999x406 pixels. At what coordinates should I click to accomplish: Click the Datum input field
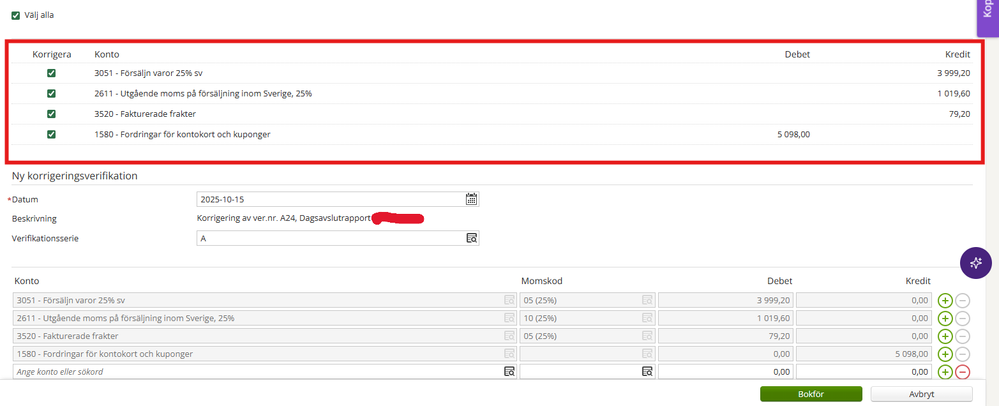point(338,199)
